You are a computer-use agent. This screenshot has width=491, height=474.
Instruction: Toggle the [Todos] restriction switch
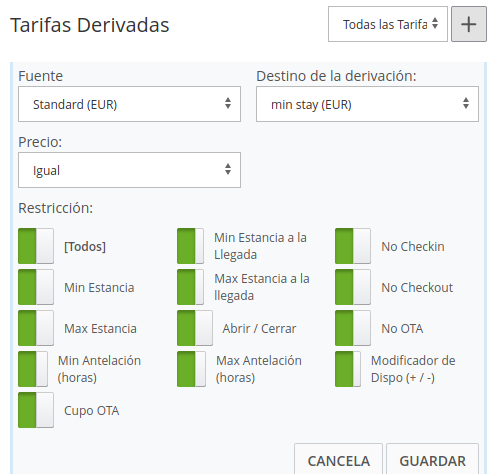click(36, 246)
